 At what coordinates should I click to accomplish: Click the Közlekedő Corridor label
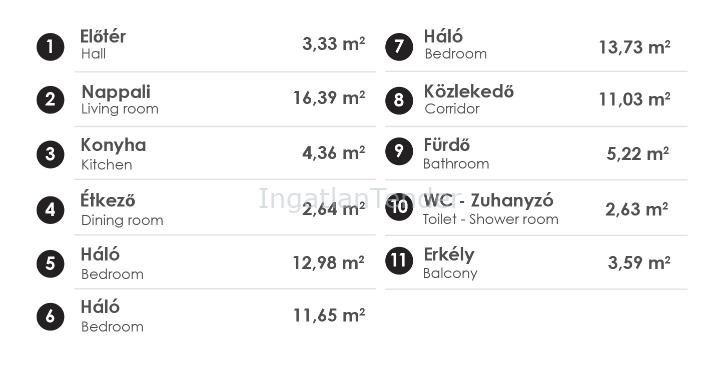pyautogui.click(x=469, y=99)
